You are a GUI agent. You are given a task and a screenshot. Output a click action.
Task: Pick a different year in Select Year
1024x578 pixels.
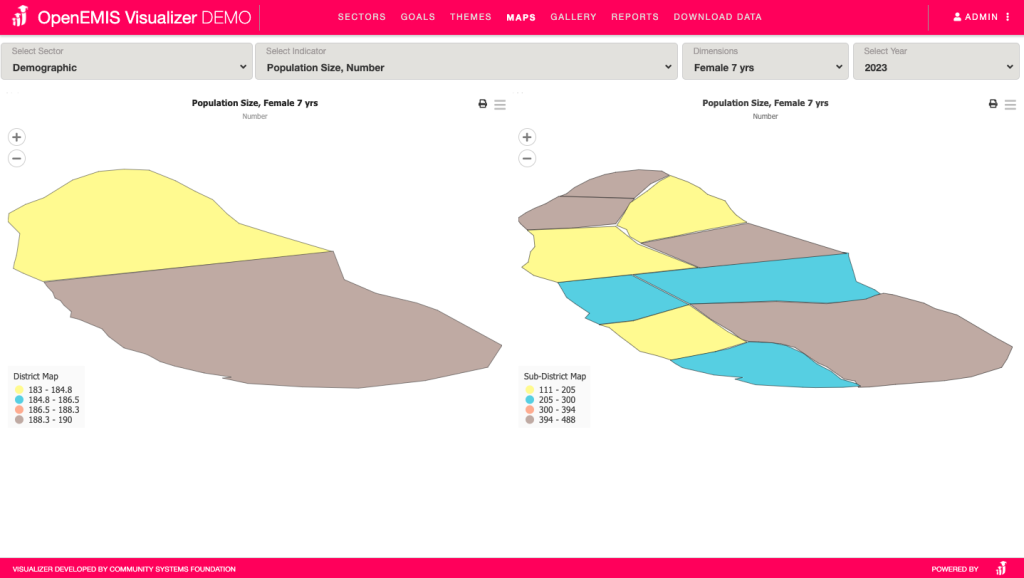click(937, 61)
